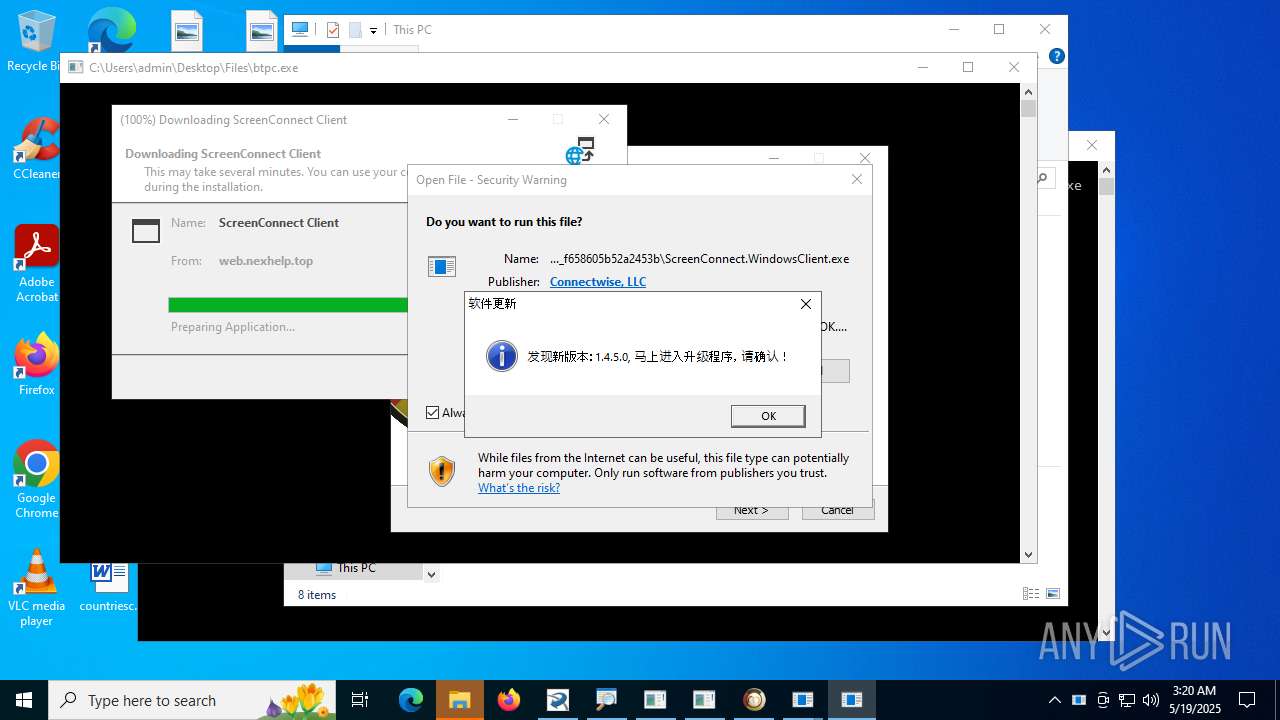
Task: Click OK in the 软件更新 dialog
Action: pos(768,416)
